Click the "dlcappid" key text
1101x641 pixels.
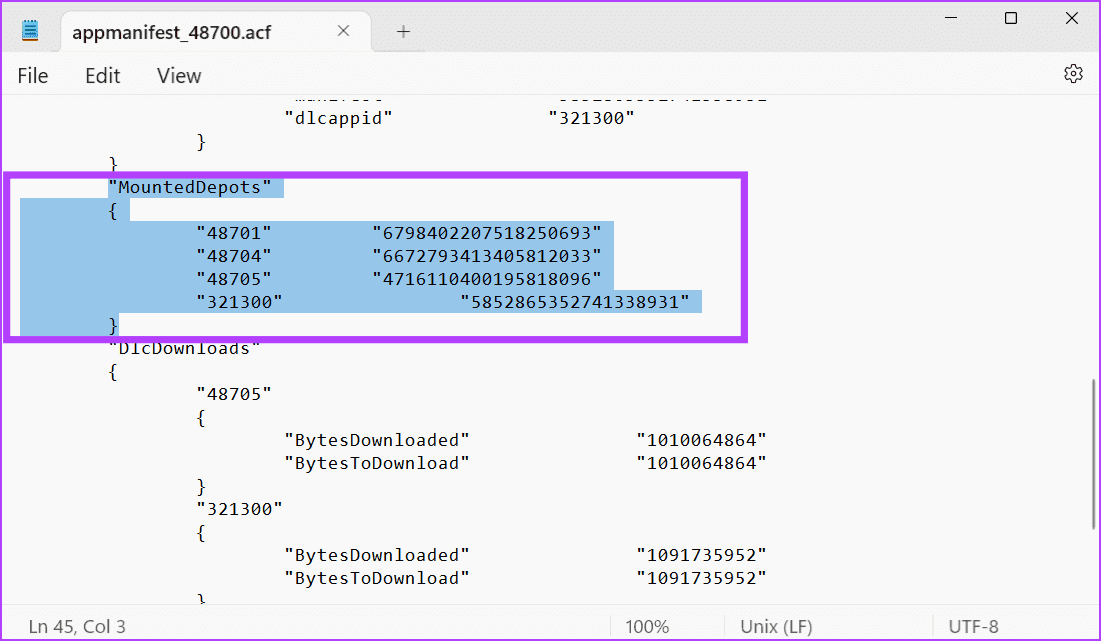(x=338, y=118)
